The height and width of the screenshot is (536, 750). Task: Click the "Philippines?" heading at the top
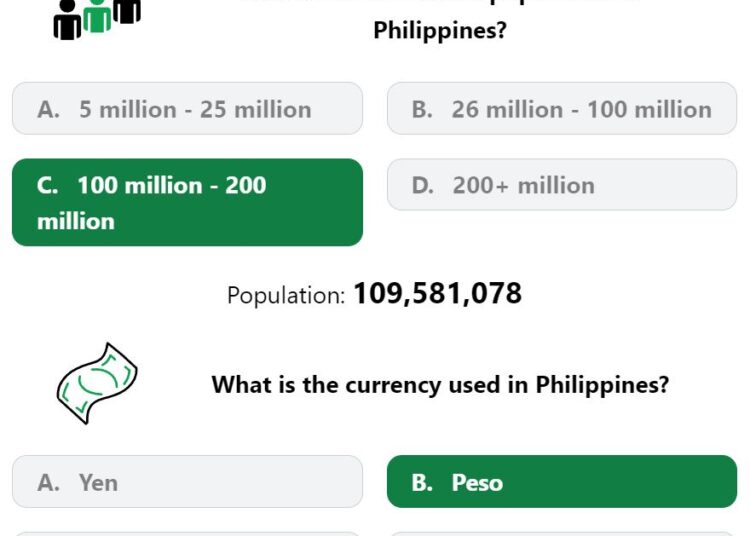[440, 30]
